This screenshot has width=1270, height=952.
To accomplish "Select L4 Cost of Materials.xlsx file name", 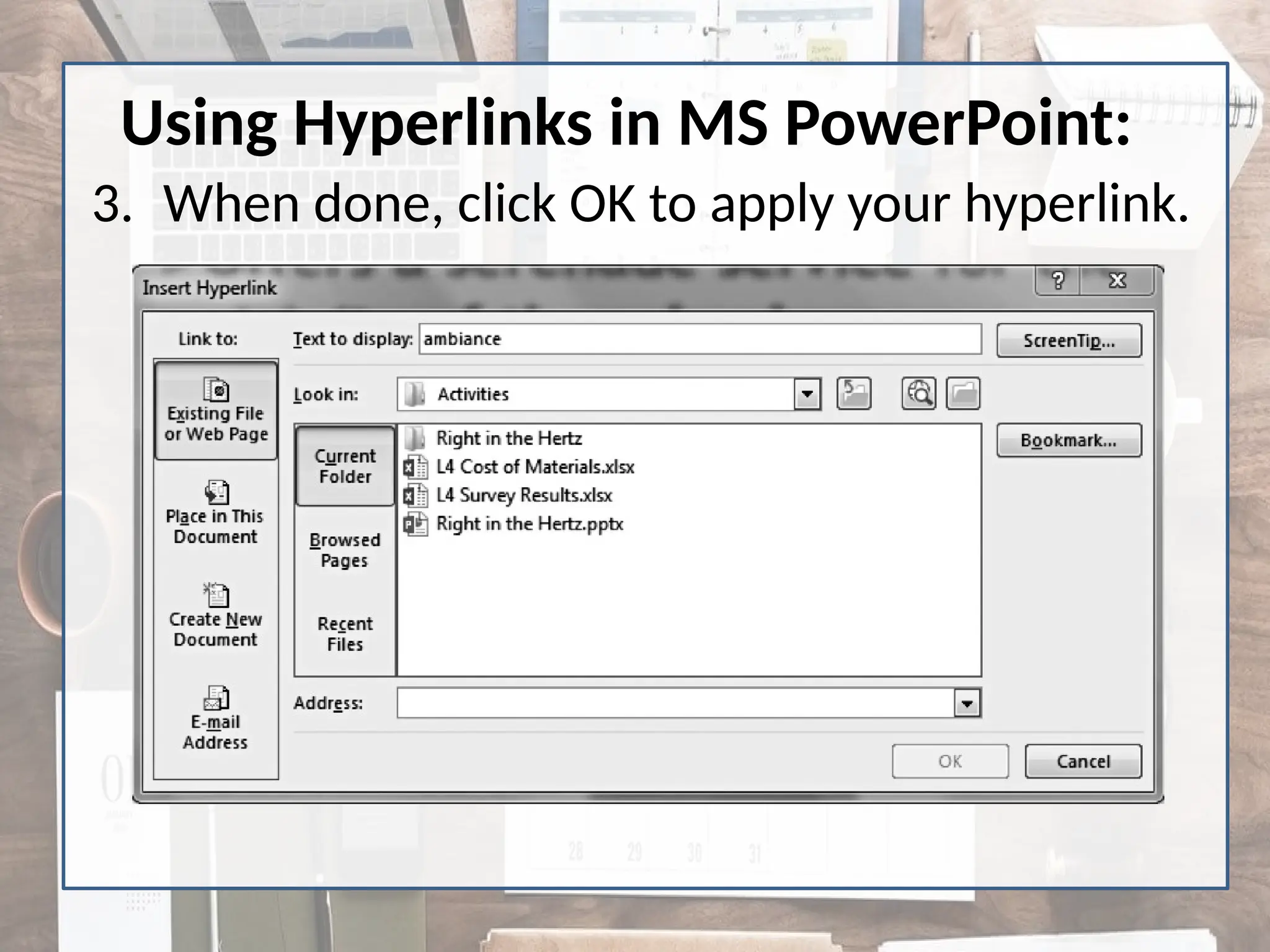I will click(x=535, y=467).
